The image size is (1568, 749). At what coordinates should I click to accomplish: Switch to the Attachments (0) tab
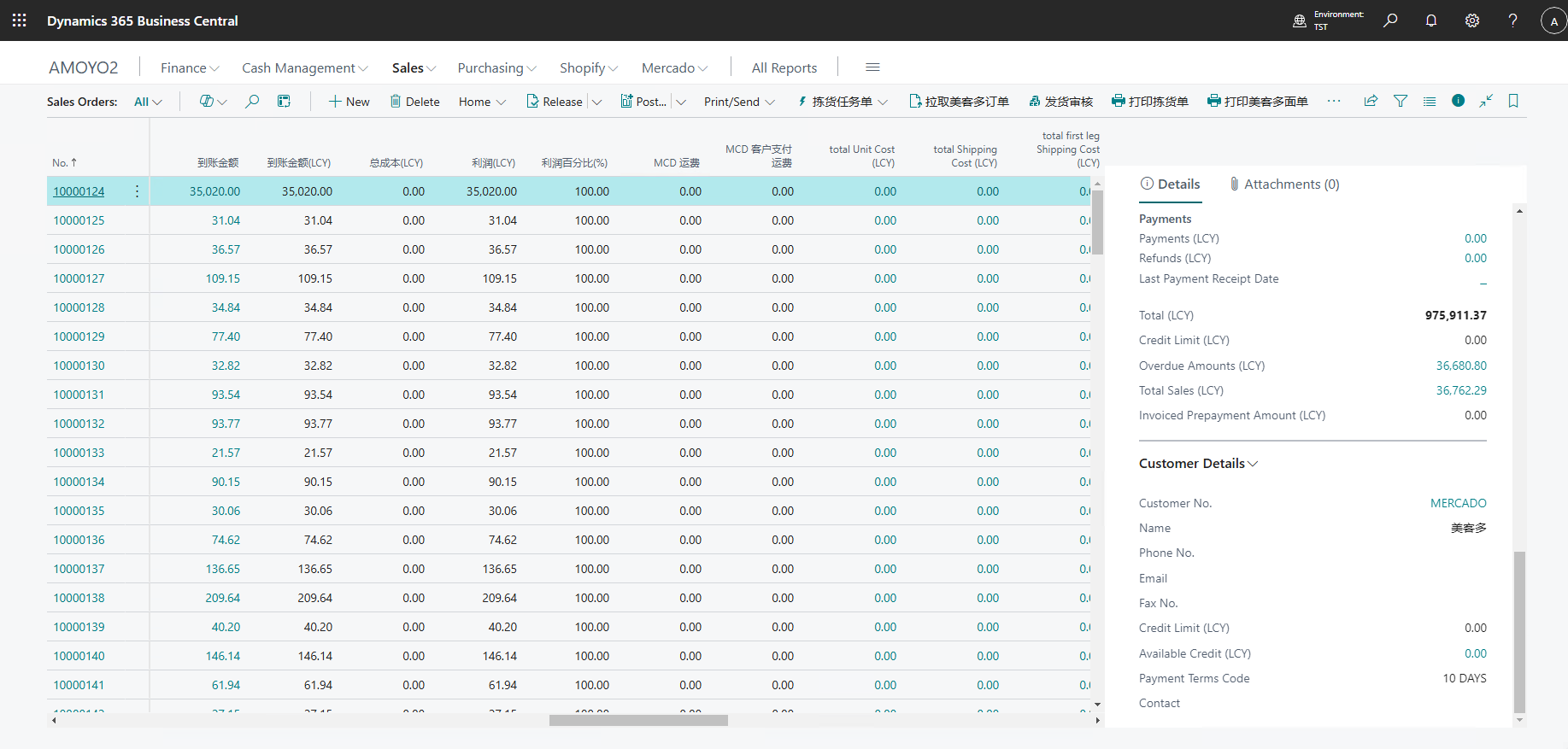1284,184
